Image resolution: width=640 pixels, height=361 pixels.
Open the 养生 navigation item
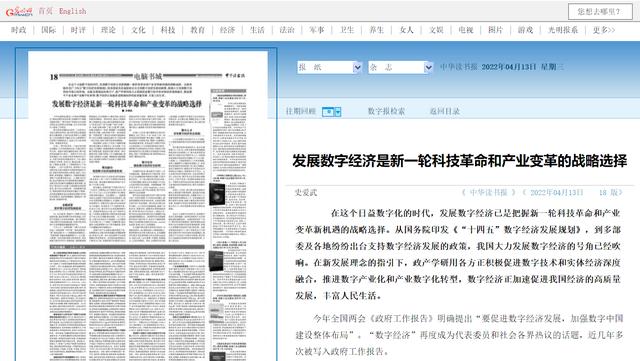click(x=376, y=30)
